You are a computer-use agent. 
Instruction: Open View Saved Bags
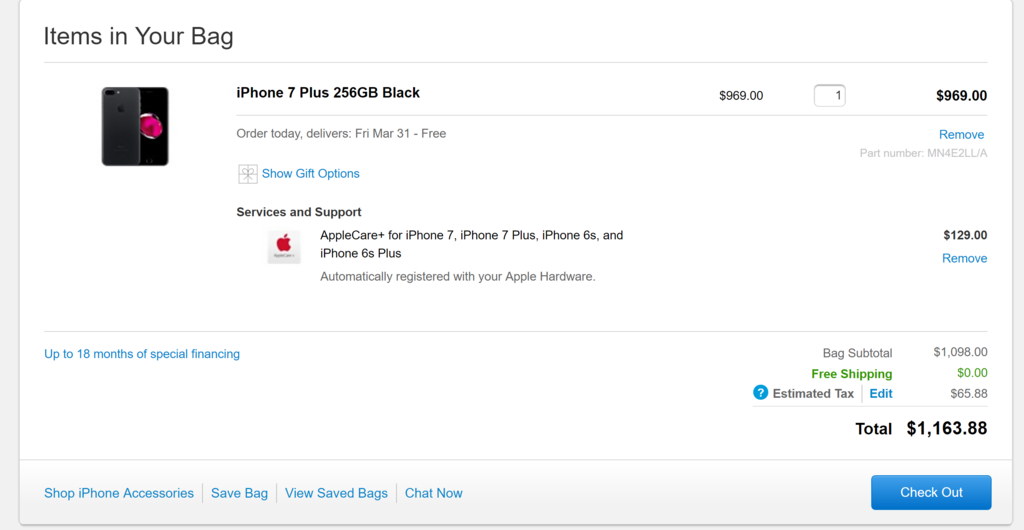(x=336, y=493)
